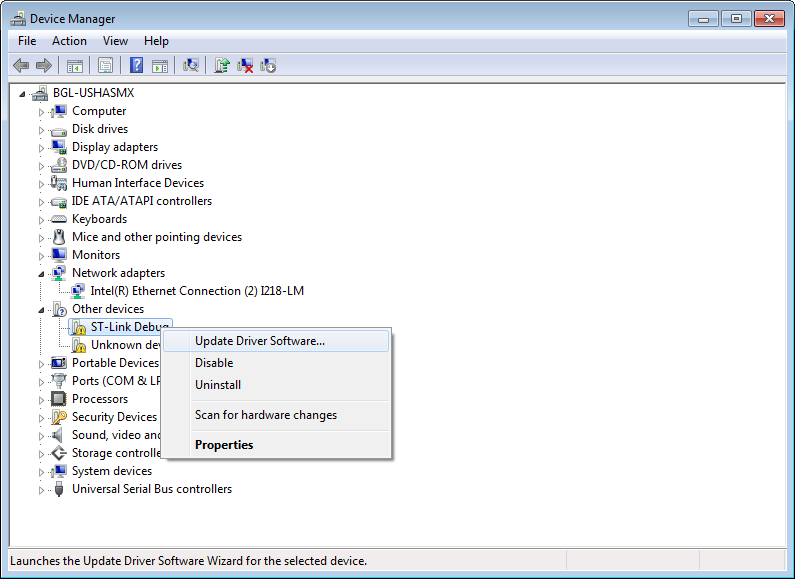Click the Back arrow in the toolbar
Screen dimensions: 795x579
click(21, 65)
